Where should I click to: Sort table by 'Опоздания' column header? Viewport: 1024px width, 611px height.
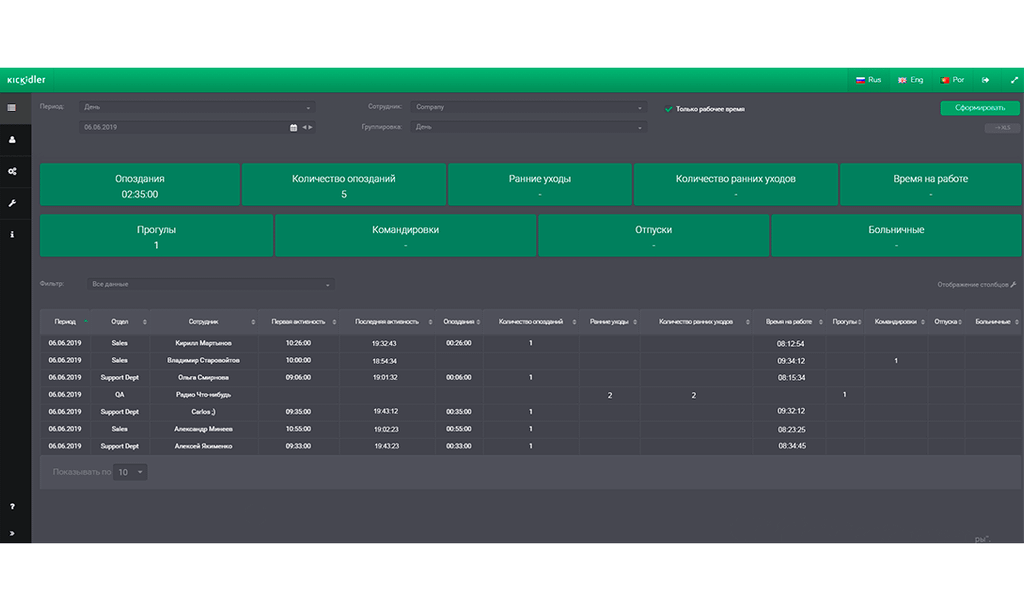click(x=458, y=322)
